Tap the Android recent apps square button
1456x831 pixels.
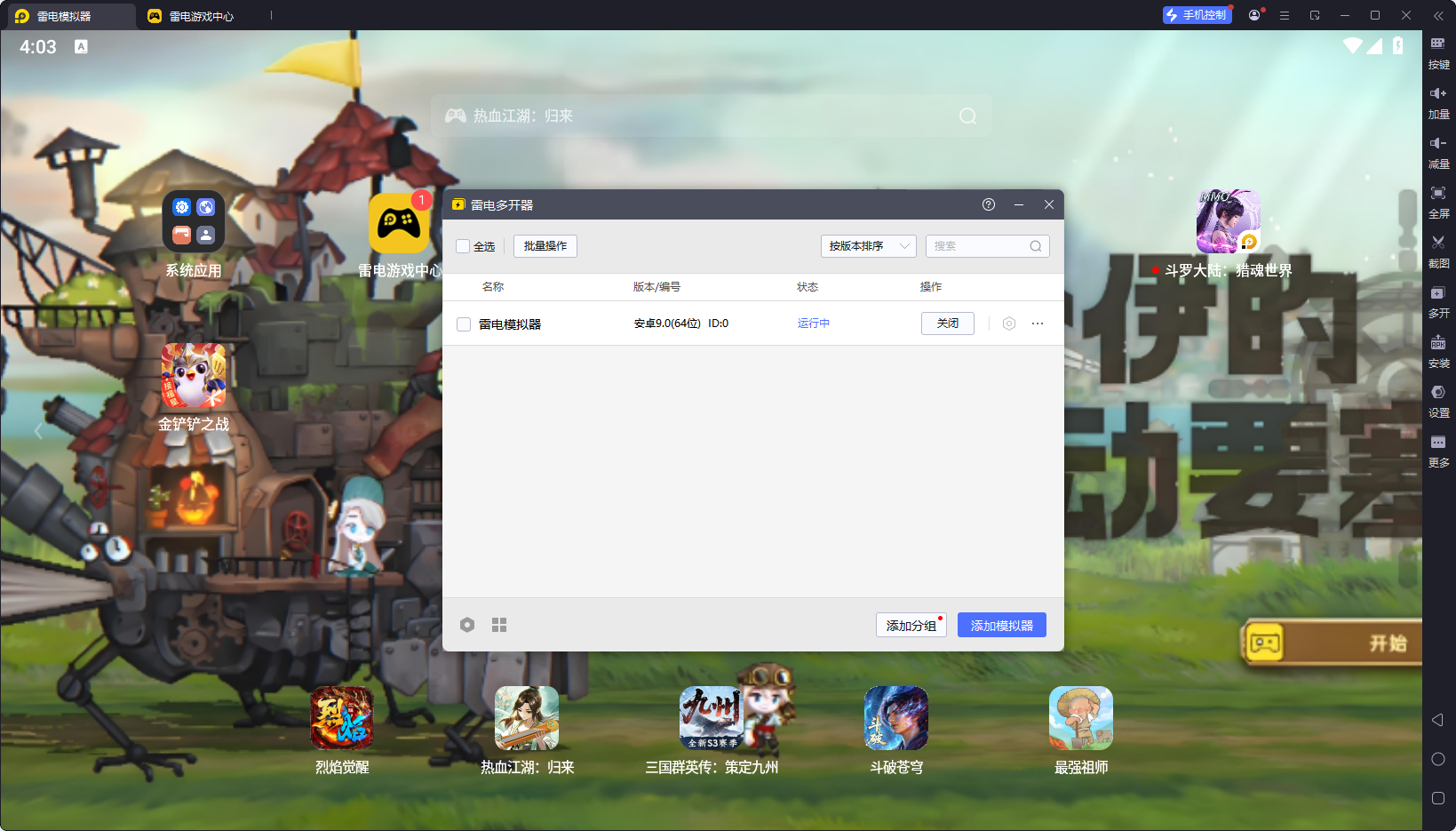point(1438,798)
